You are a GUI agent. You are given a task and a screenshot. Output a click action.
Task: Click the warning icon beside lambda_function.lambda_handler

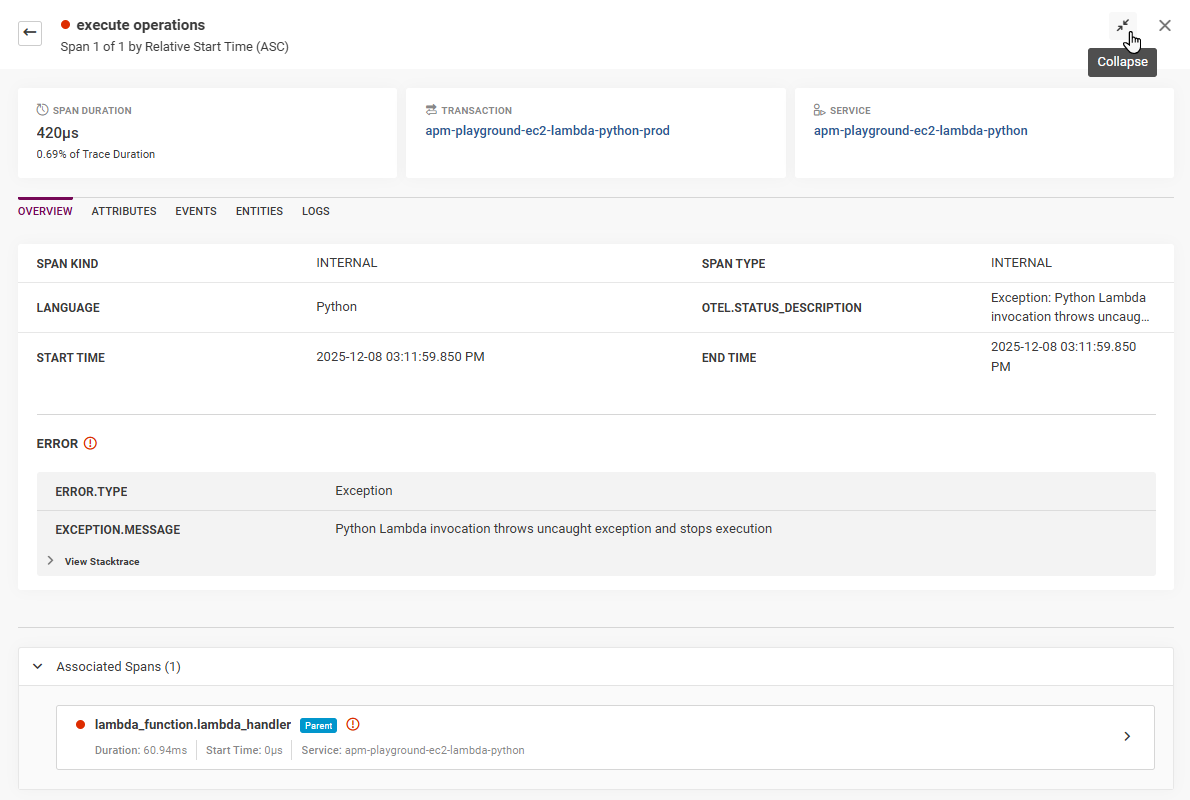[352, 724]
